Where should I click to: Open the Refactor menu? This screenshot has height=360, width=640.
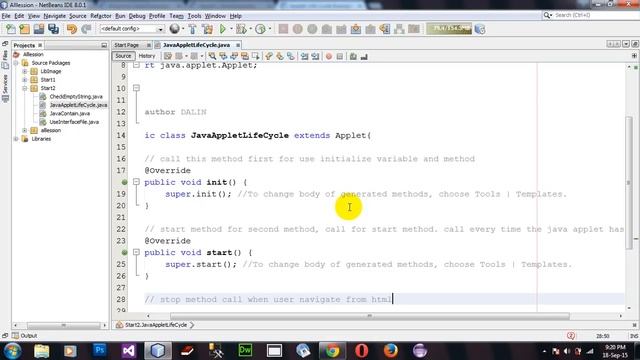click(101, 16)
